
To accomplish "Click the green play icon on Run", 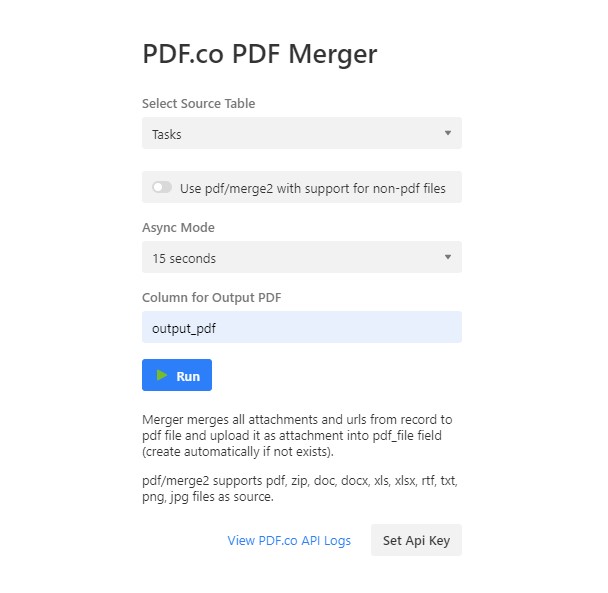I will point(162,375).
